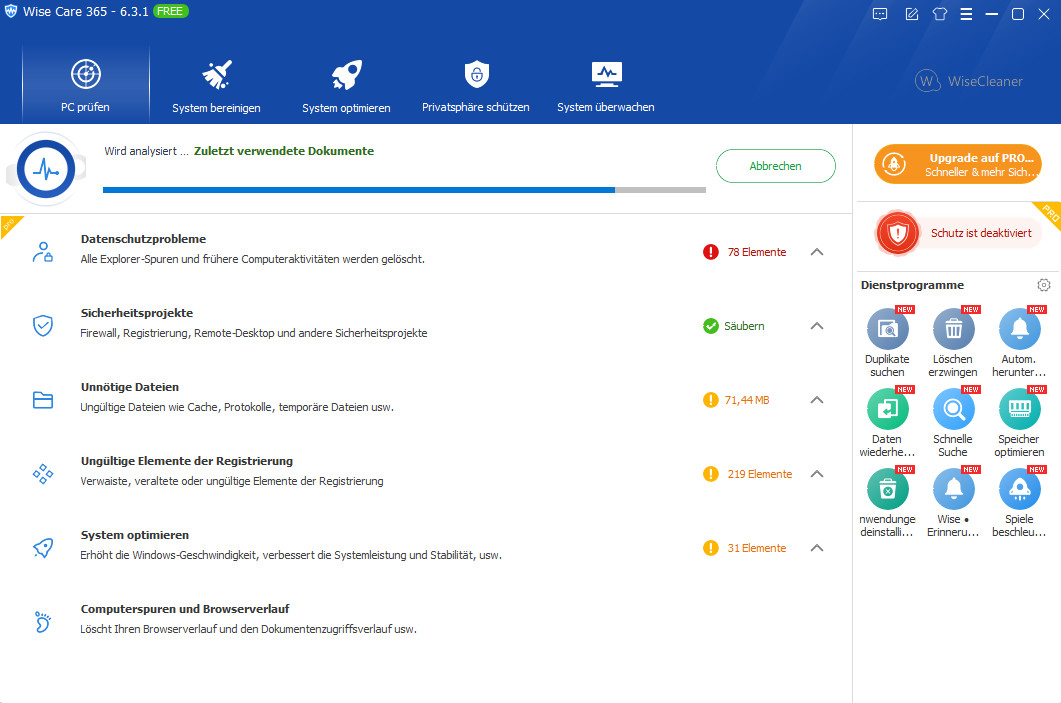Collapse the Ungültige Elemente der Registrierung section
The height and width of the screenshot is (703, 1061).
pyautogui.click(x=817, y=474)
